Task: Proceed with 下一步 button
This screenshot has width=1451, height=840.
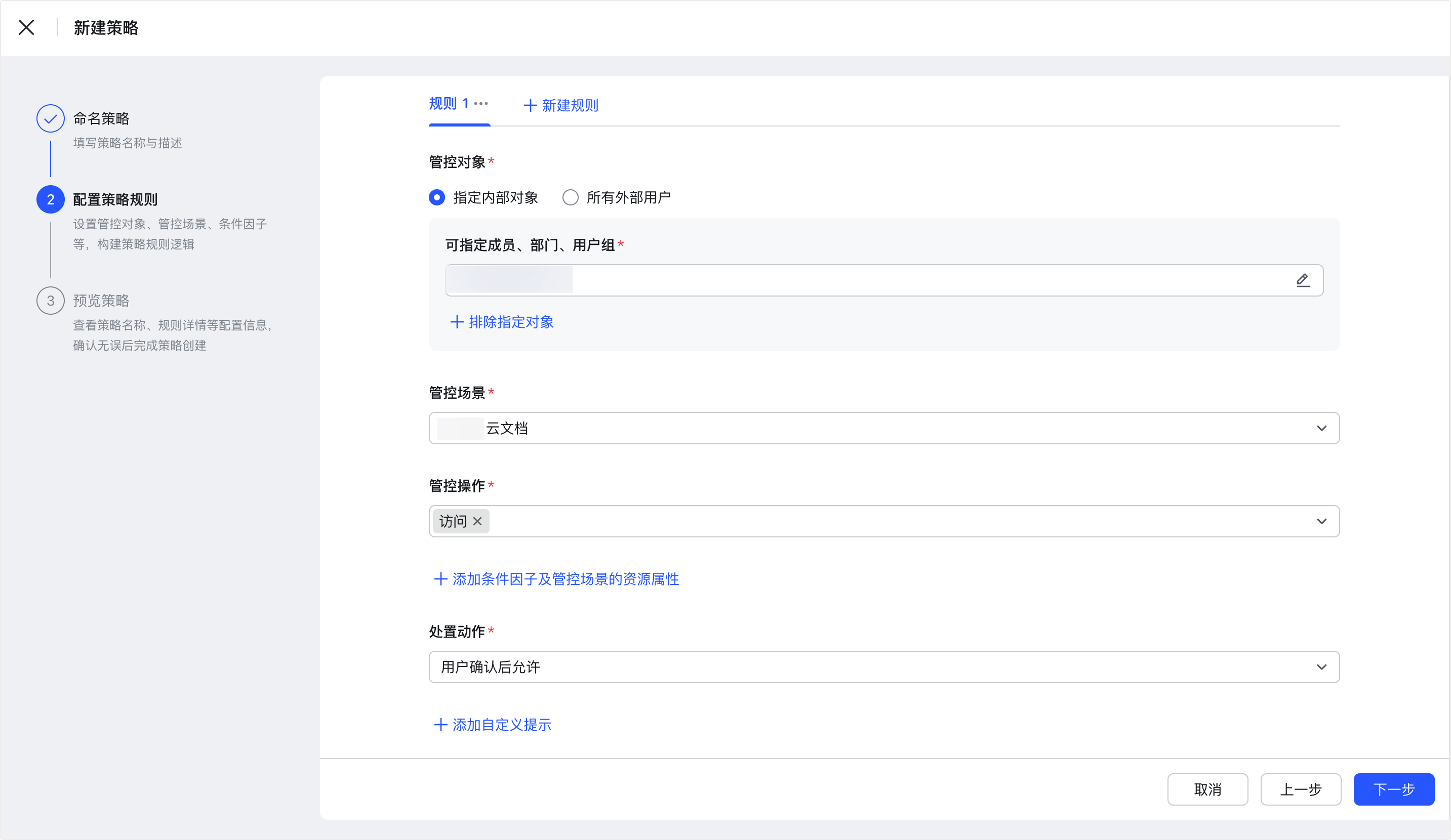Action: [1394, 789]
